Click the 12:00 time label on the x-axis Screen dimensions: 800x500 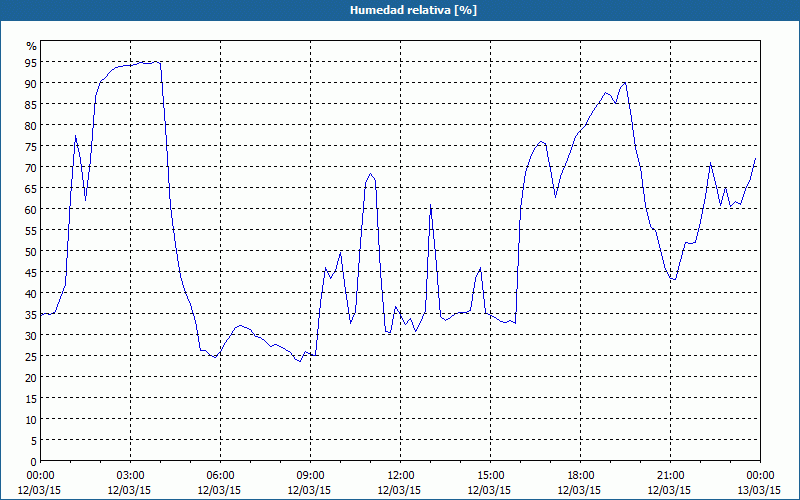tap(401, 476)
